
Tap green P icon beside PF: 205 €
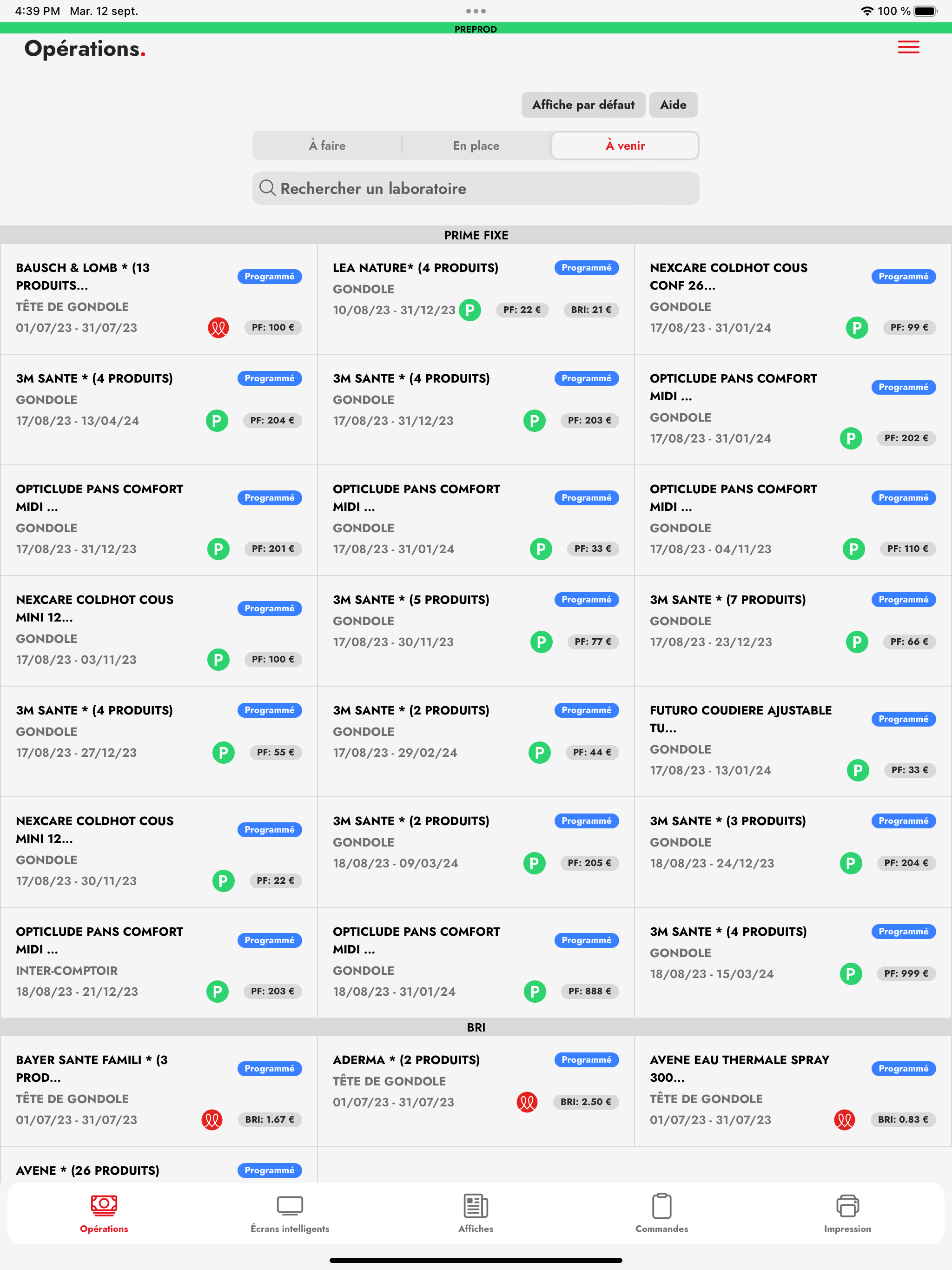534,863
